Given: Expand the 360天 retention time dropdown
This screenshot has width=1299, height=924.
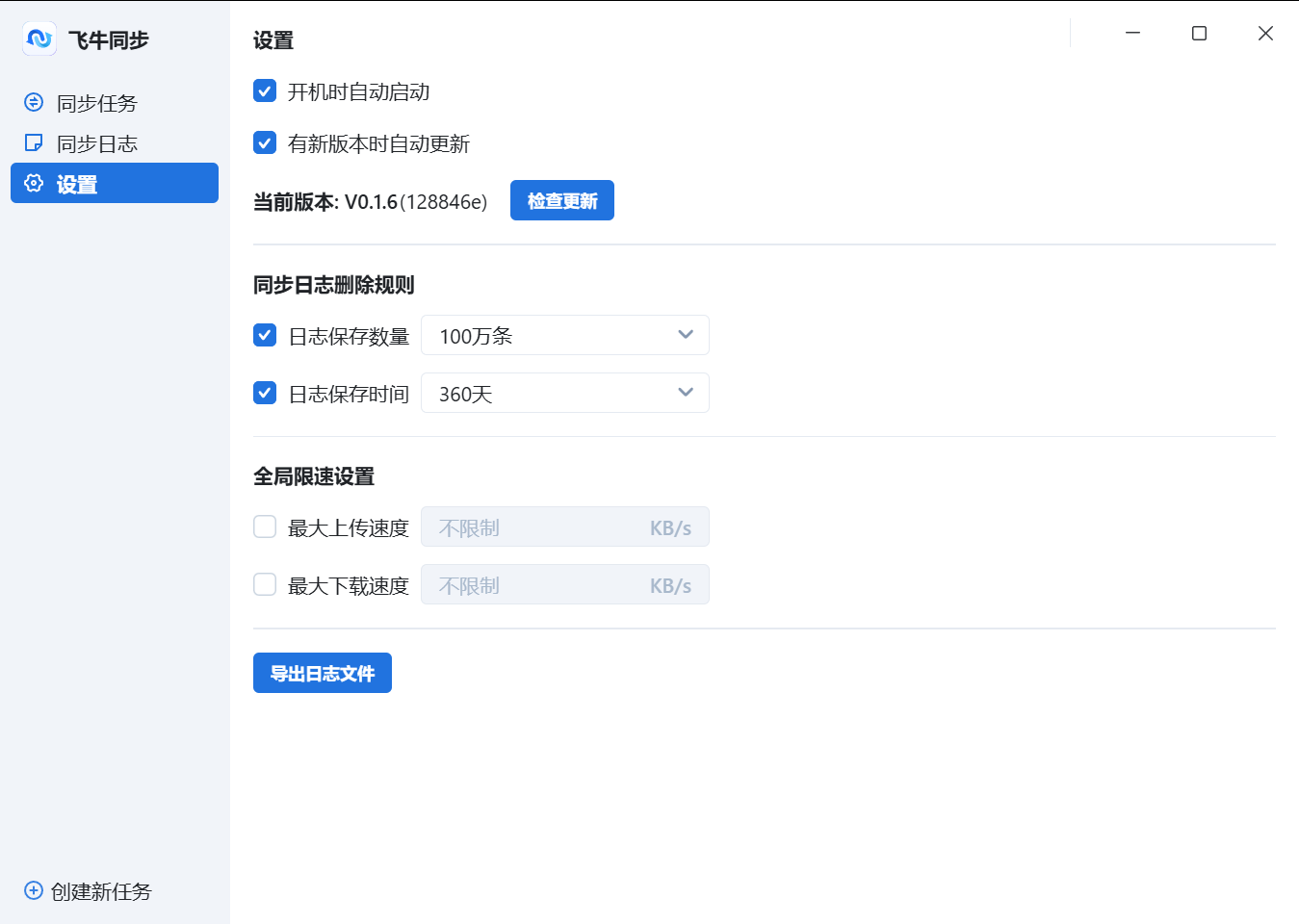Looking at the screenshot, I should [x=565, y=393].
